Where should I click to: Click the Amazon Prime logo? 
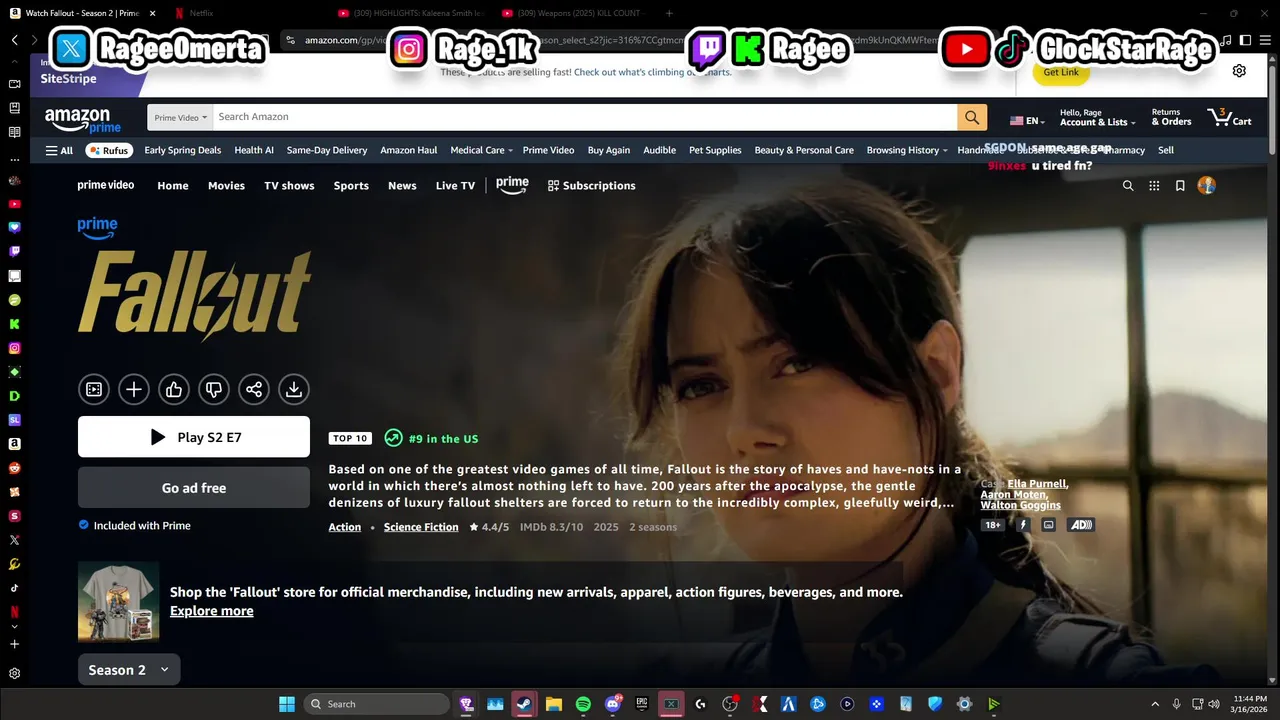click(x=82, y=119)
